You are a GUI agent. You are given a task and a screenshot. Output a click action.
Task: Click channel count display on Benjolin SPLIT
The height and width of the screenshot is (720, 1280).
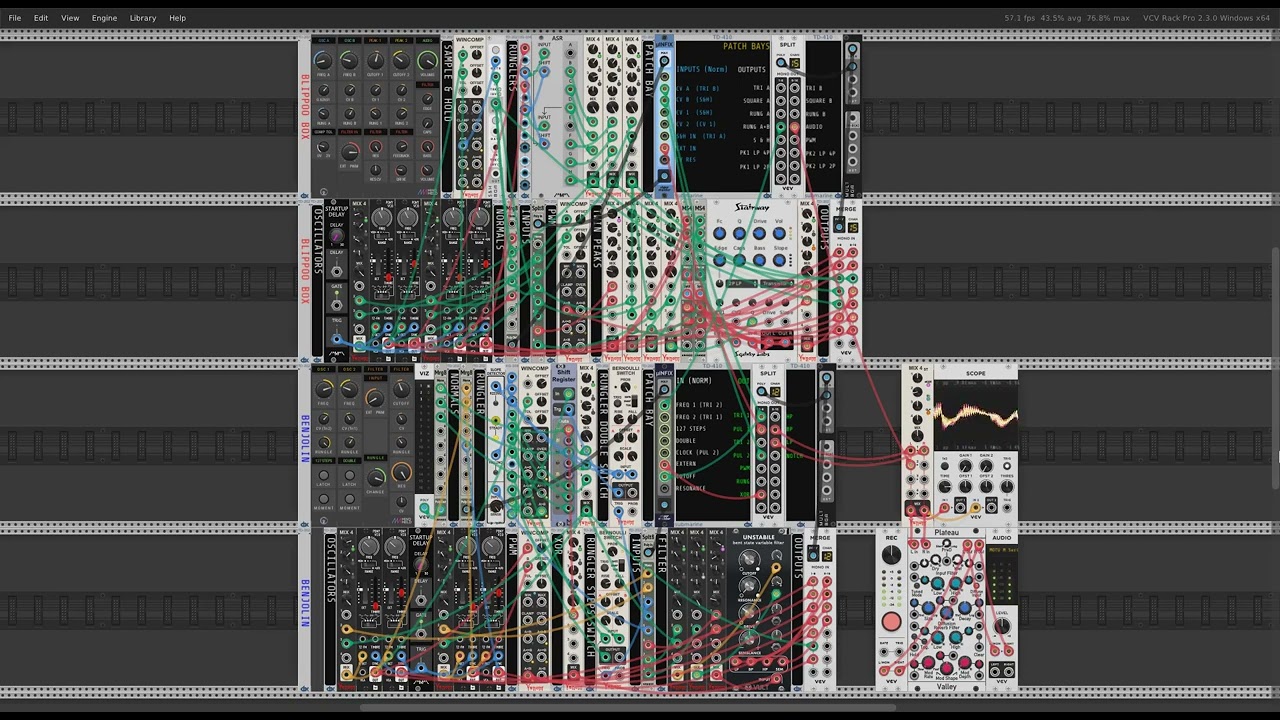(x=775, y=392)
